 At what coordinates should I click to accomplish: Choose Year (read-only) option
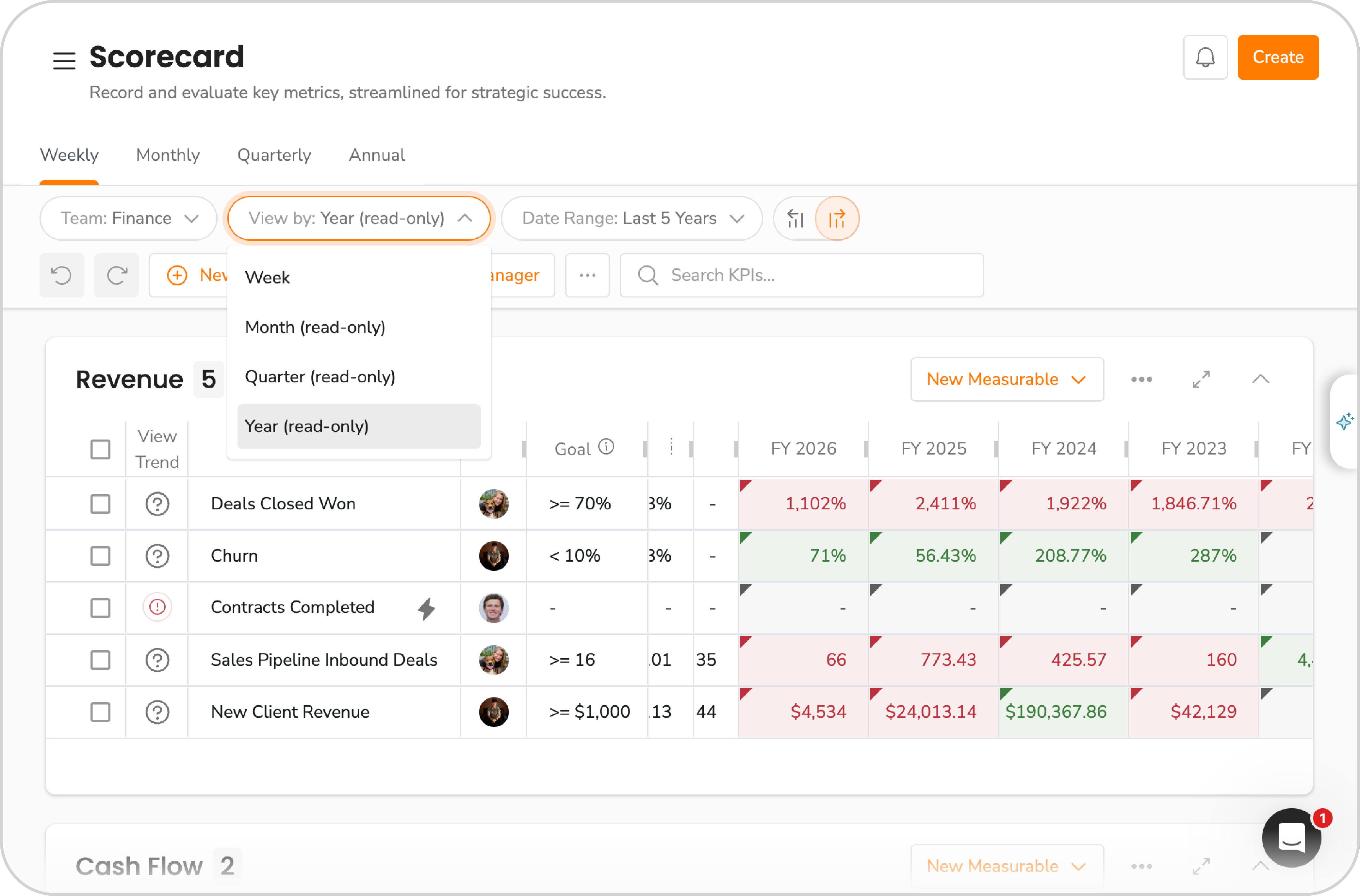point(359,426)
